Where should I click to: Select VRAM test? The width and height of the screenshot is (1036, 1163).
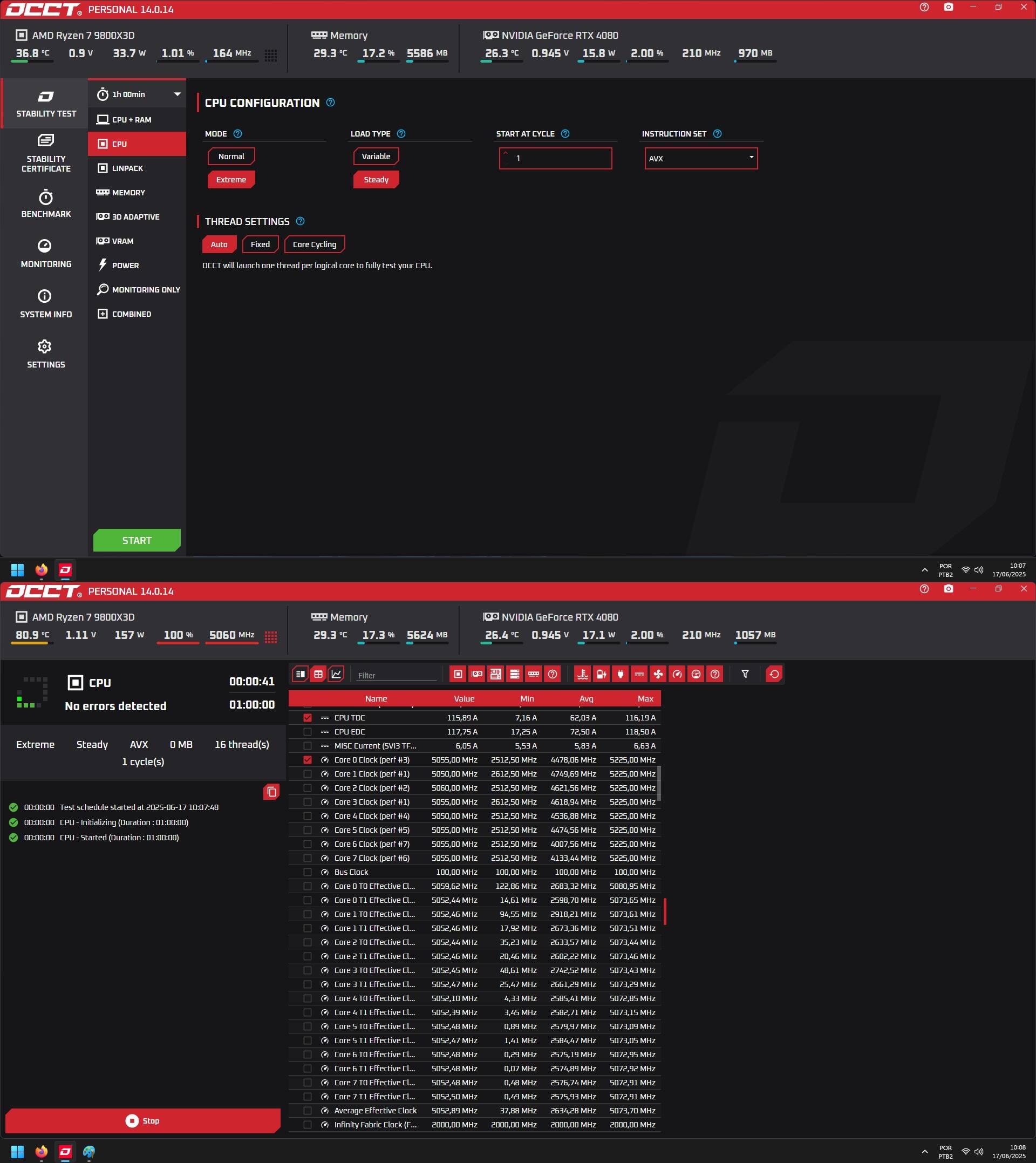point(137,241)
